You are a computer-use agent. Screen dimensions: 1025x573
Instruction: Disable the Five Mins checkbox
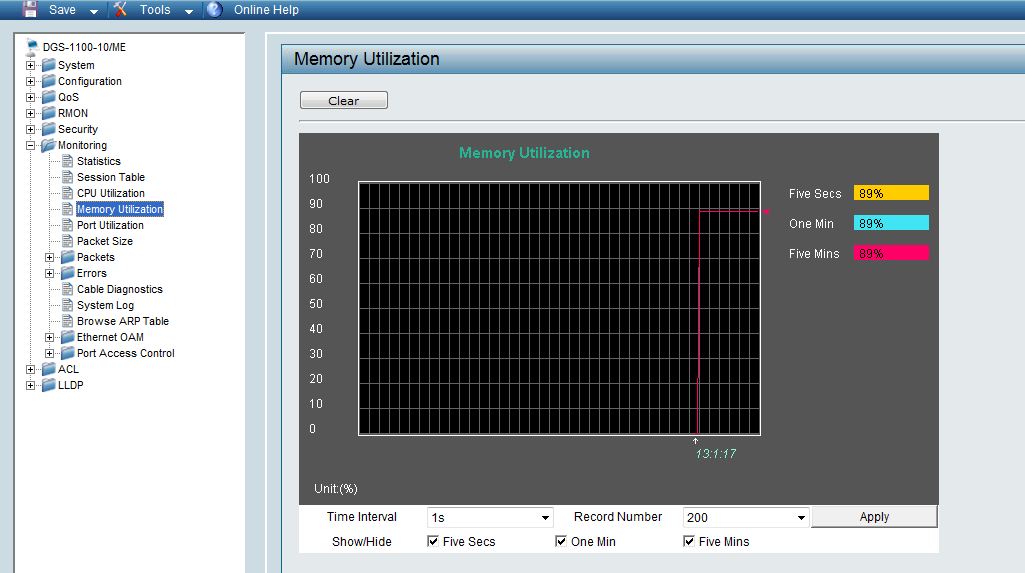coord(689,541)
